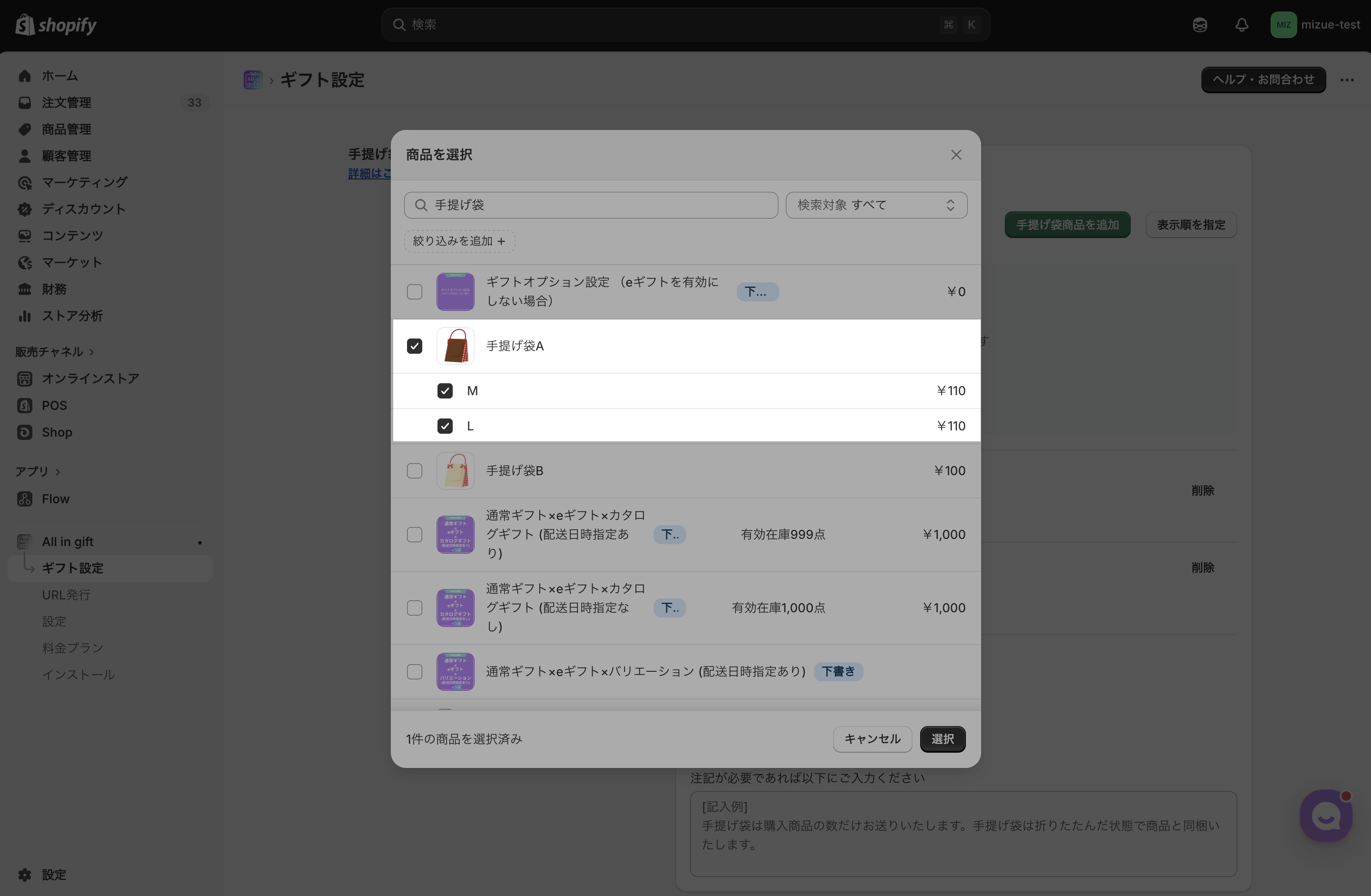The image size is (1371, 896).
Task: Open URL発行 submenu item
Action: (x=66, y=595)
